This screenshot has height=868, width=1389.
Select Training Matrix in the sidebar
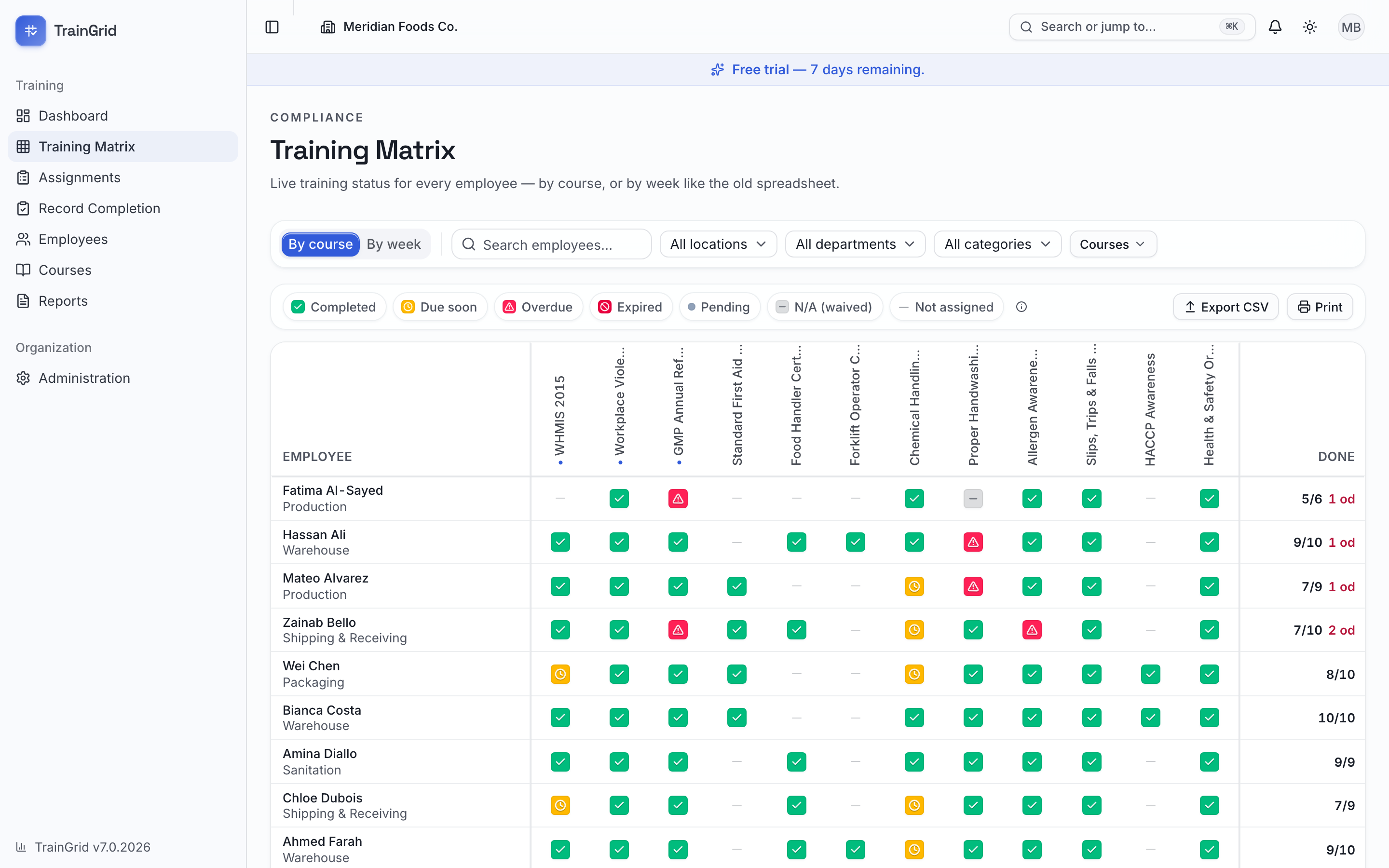(x=123, y=147)
